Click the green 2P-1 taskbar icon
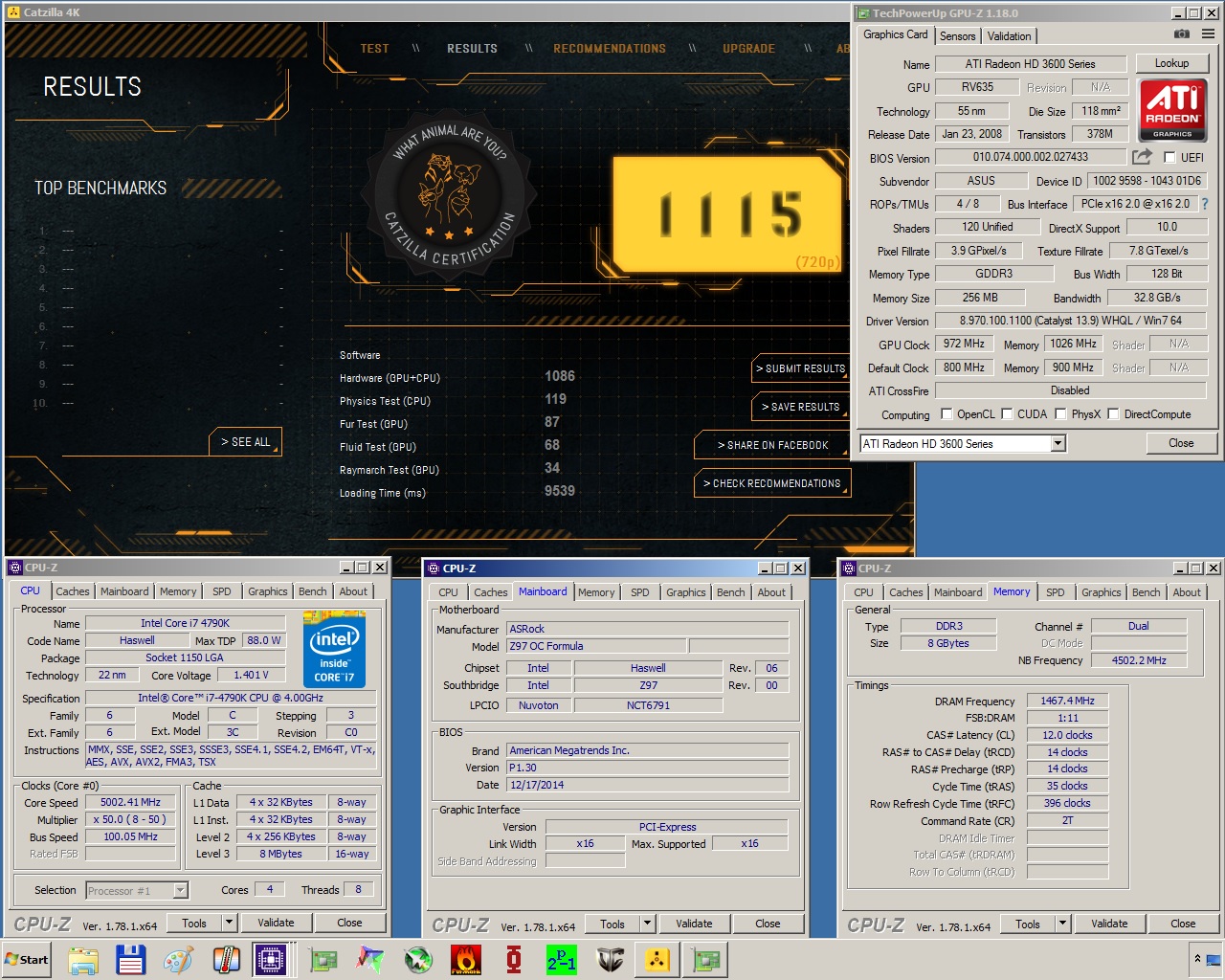 click(562, 960)
